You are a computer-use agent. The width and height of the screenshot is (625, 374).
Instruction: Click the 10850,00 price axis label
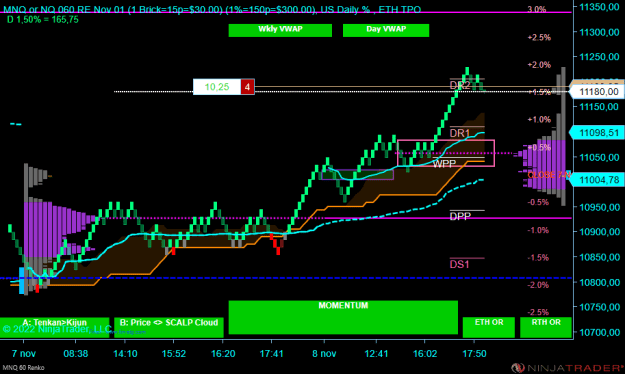pos(599,257)
